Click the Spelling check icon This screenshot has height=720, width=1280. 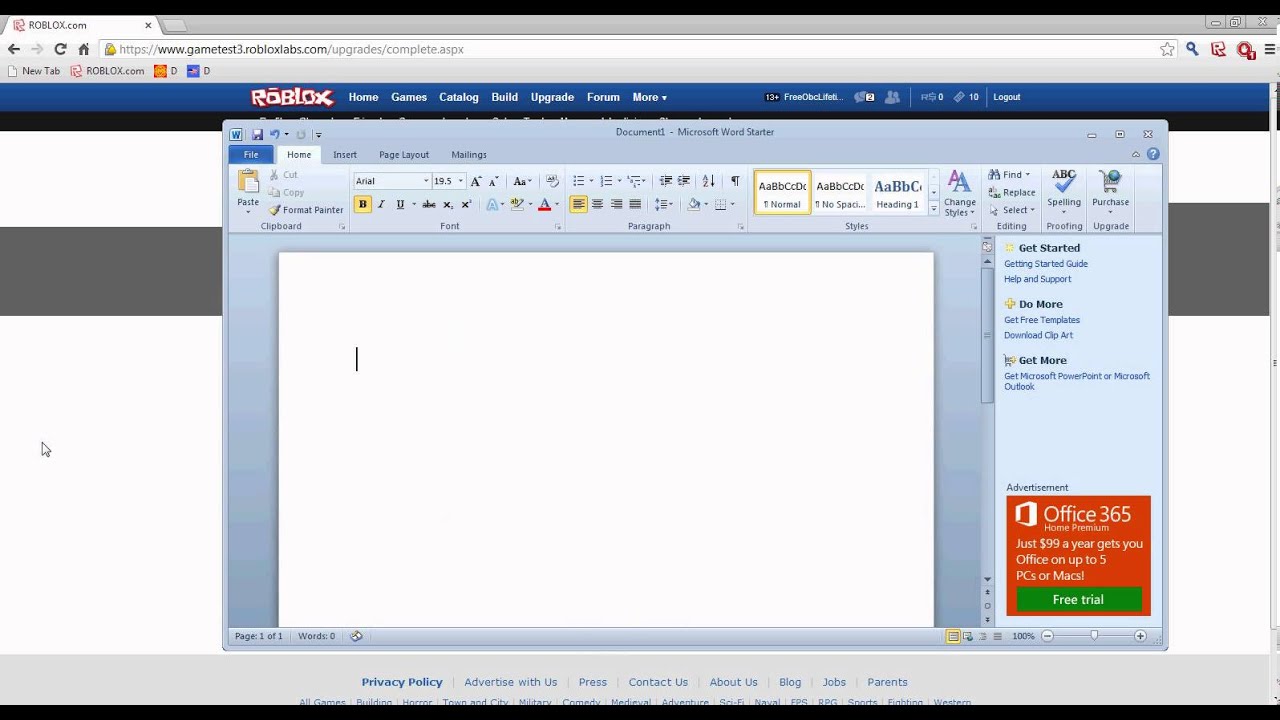(1064, 181)
